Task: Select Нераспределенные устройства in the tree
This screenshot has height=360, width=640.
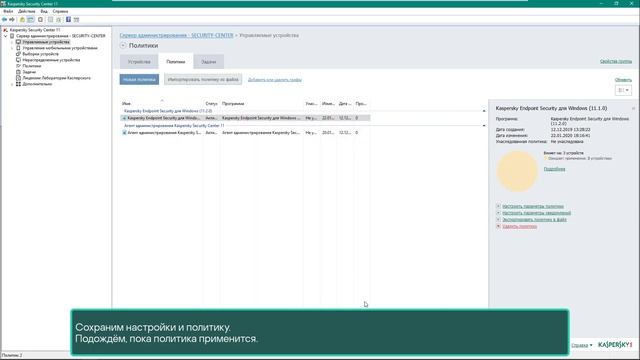Action: [51, 60]
